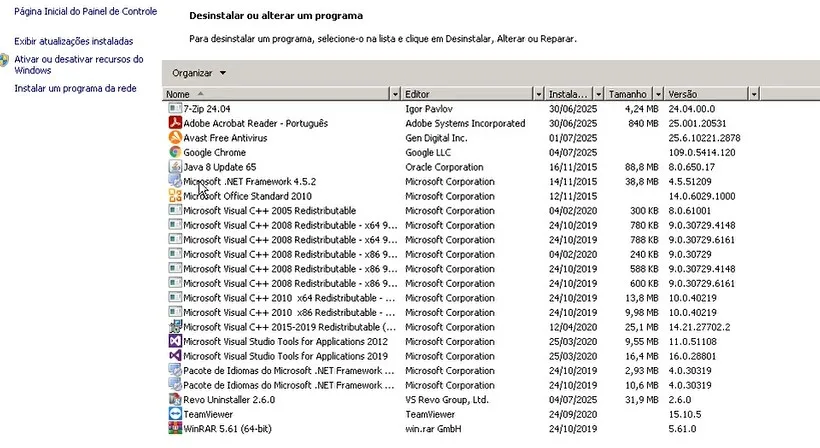Select the Microsoft Office Standard 2010 icon
Image resolution: width=820 pixels, height=448 pixels.
tap(175, 196)
